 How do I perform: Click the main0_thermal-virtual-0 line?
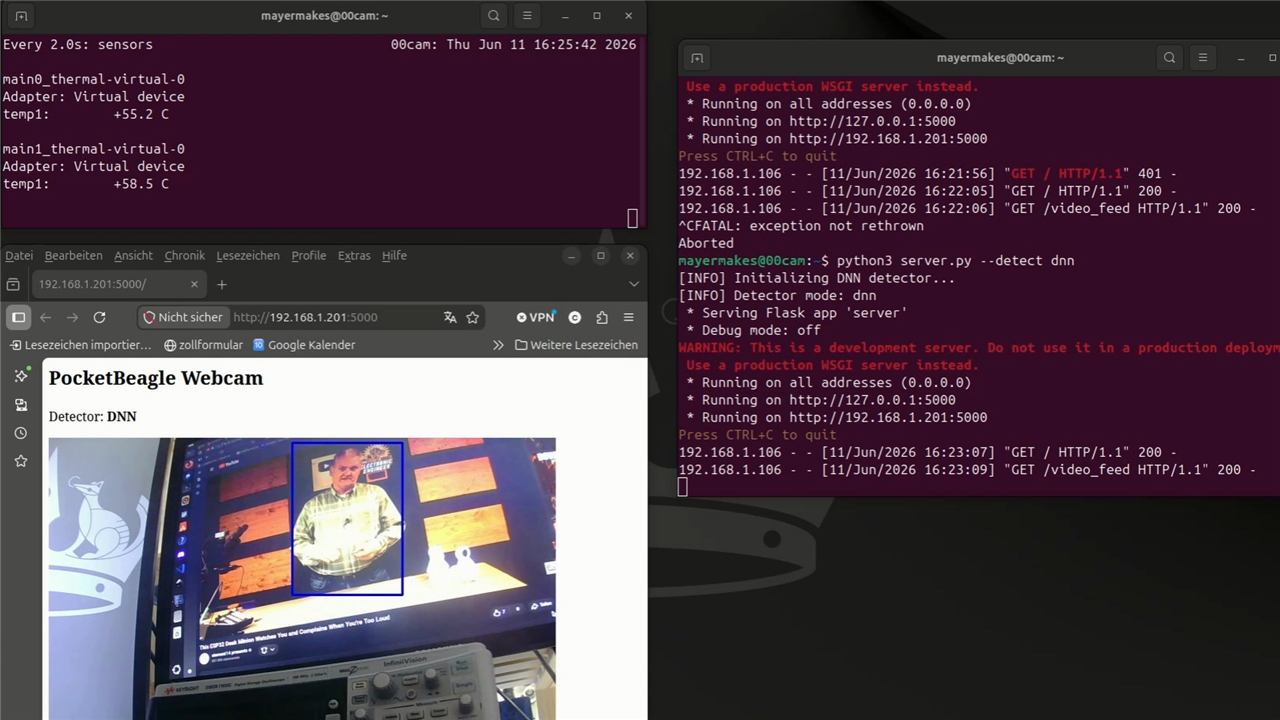(93, 79)
